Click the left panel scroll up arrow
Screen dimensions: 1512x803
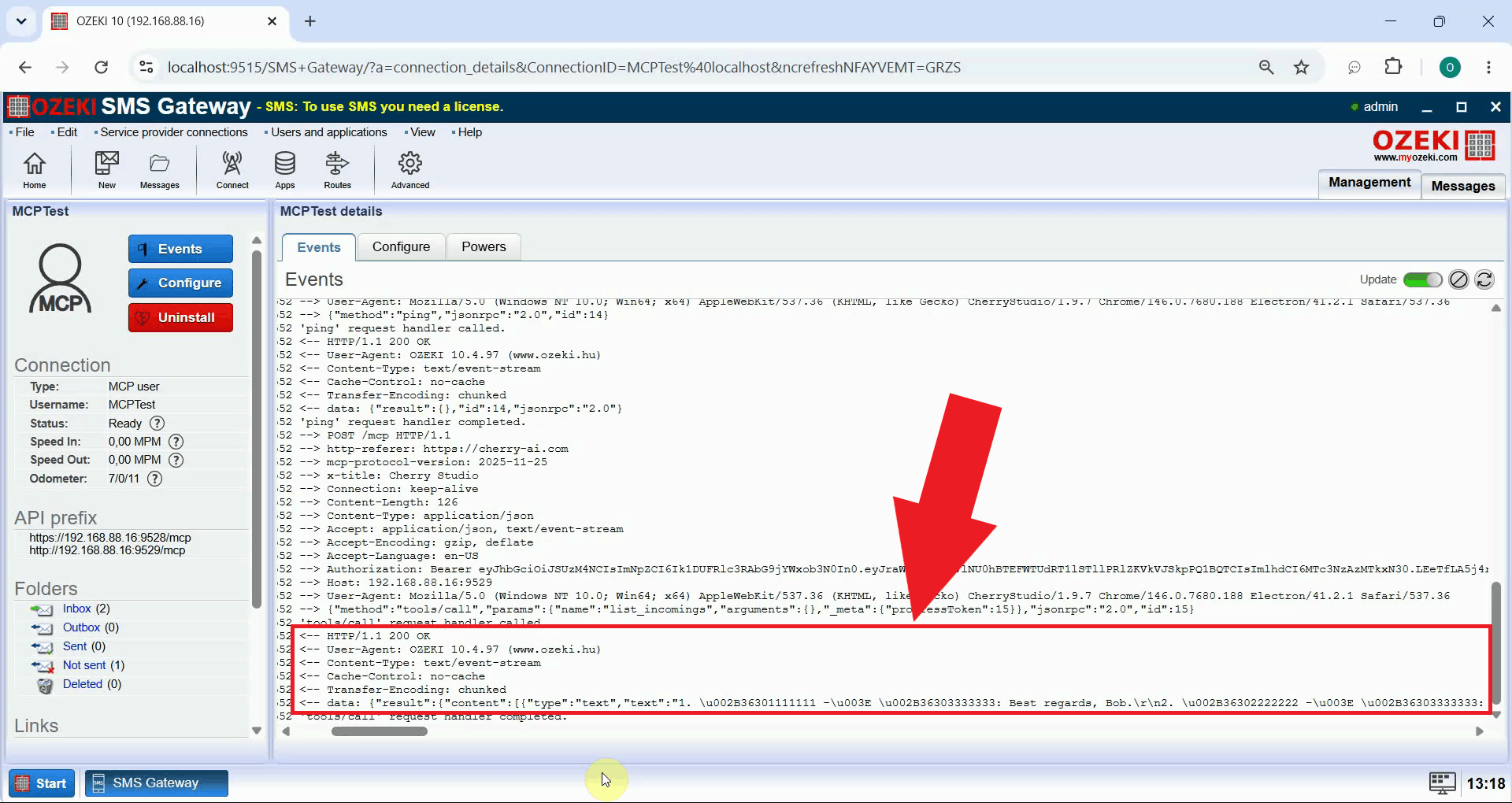pyautogui.click(x=257, y=240)
